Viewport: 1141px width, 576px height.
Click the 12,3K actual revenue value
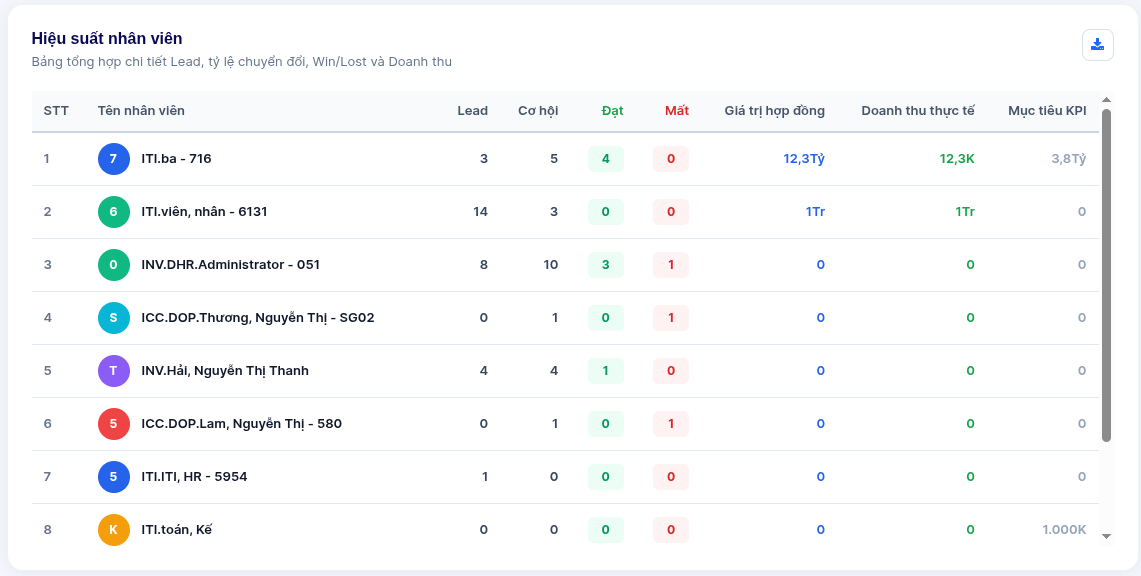click(957, 159)
